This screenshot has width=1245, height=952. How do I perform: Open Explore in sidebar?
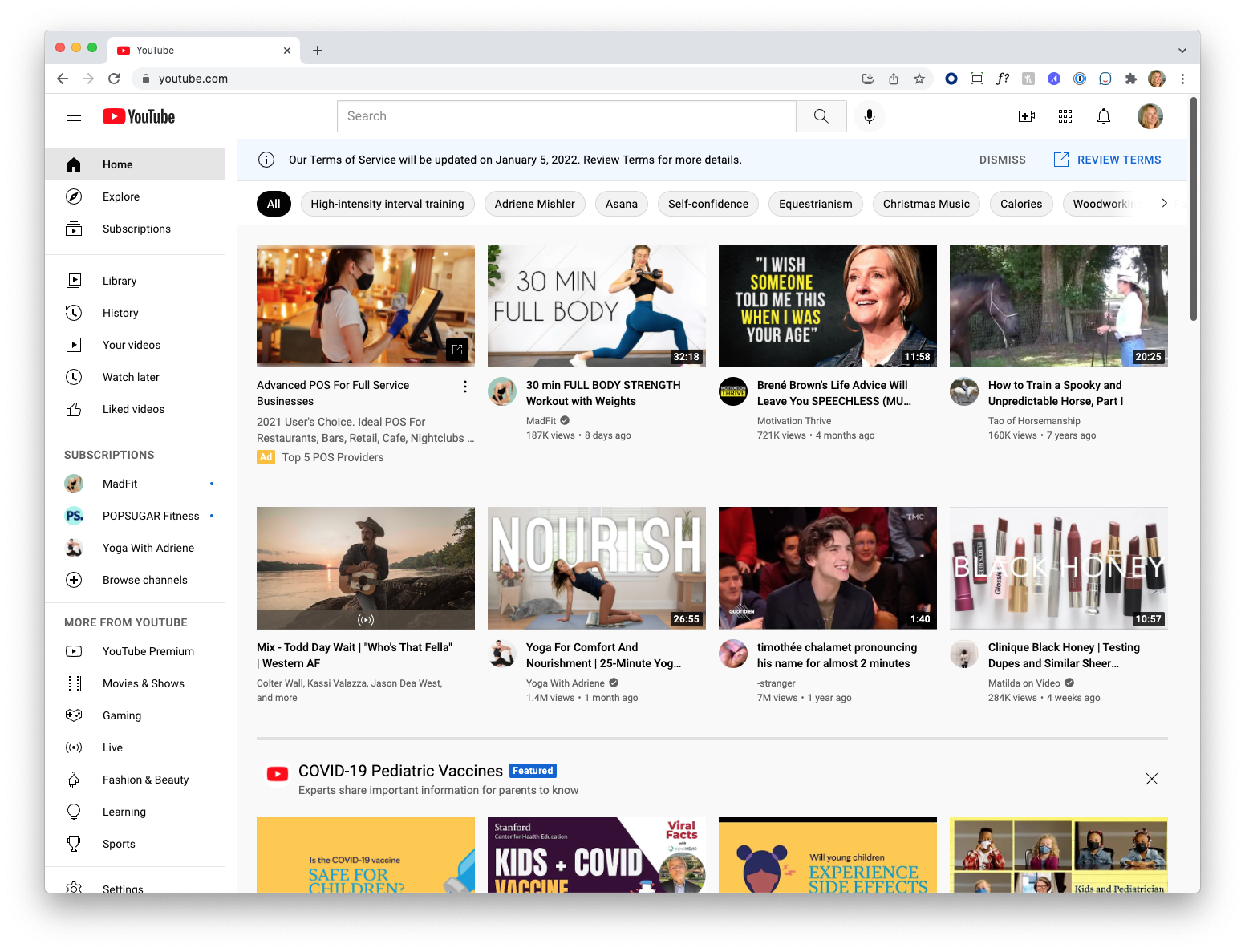[135, 196]
